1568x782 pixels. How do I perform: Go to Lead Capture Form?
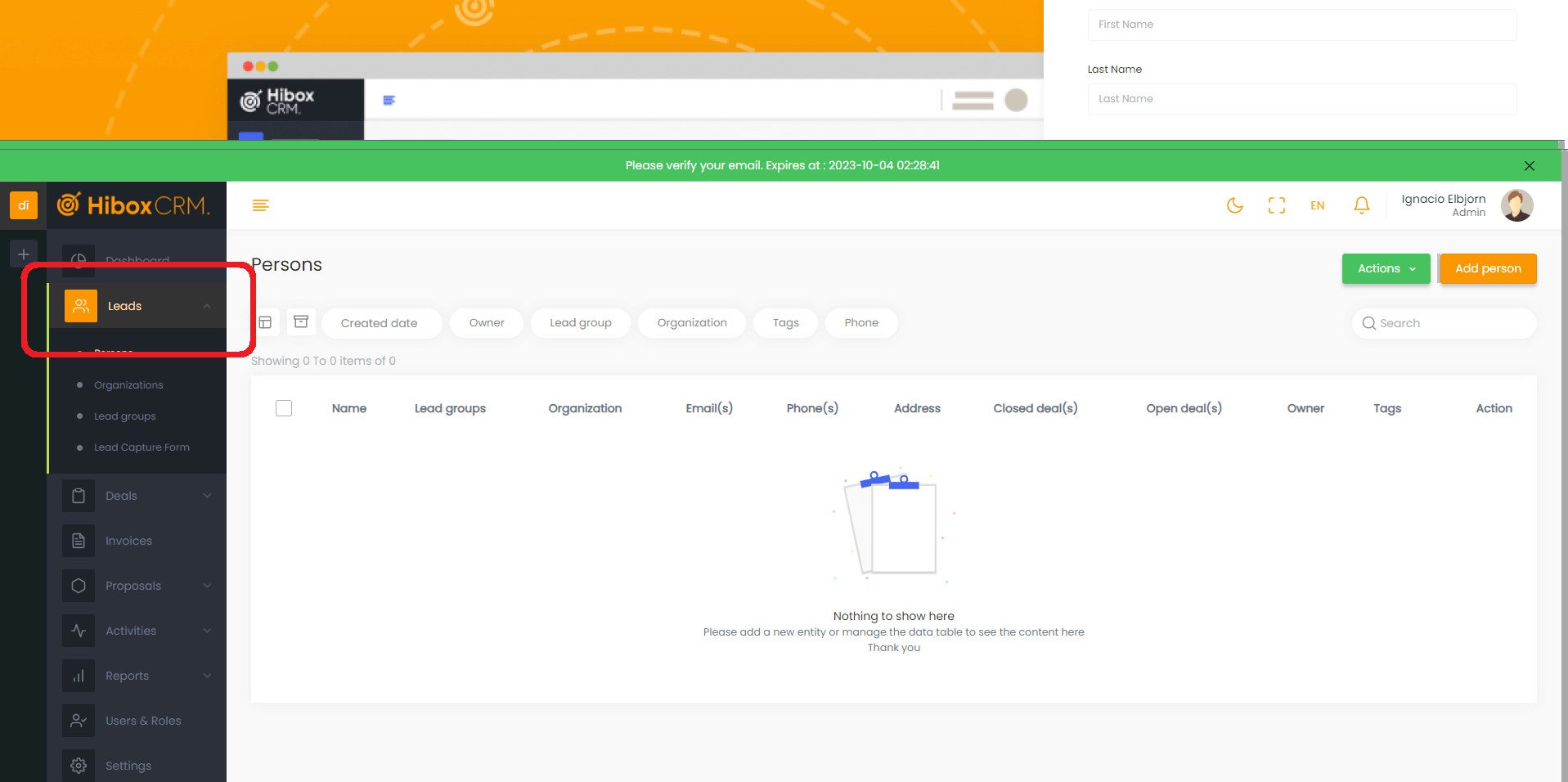[x=142, y=447]
